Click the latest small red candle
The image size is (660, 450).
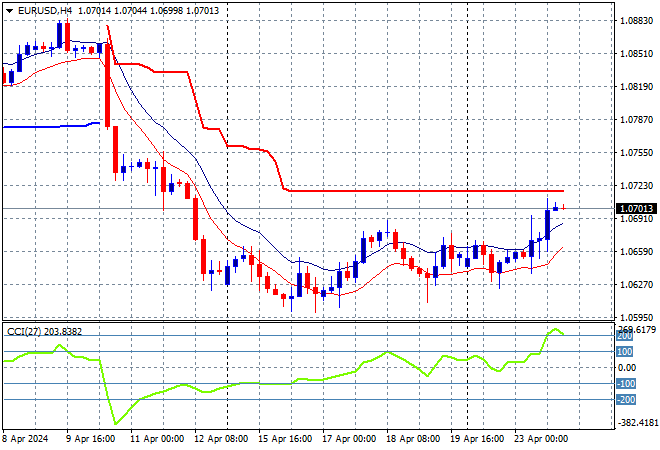(564, 207)
